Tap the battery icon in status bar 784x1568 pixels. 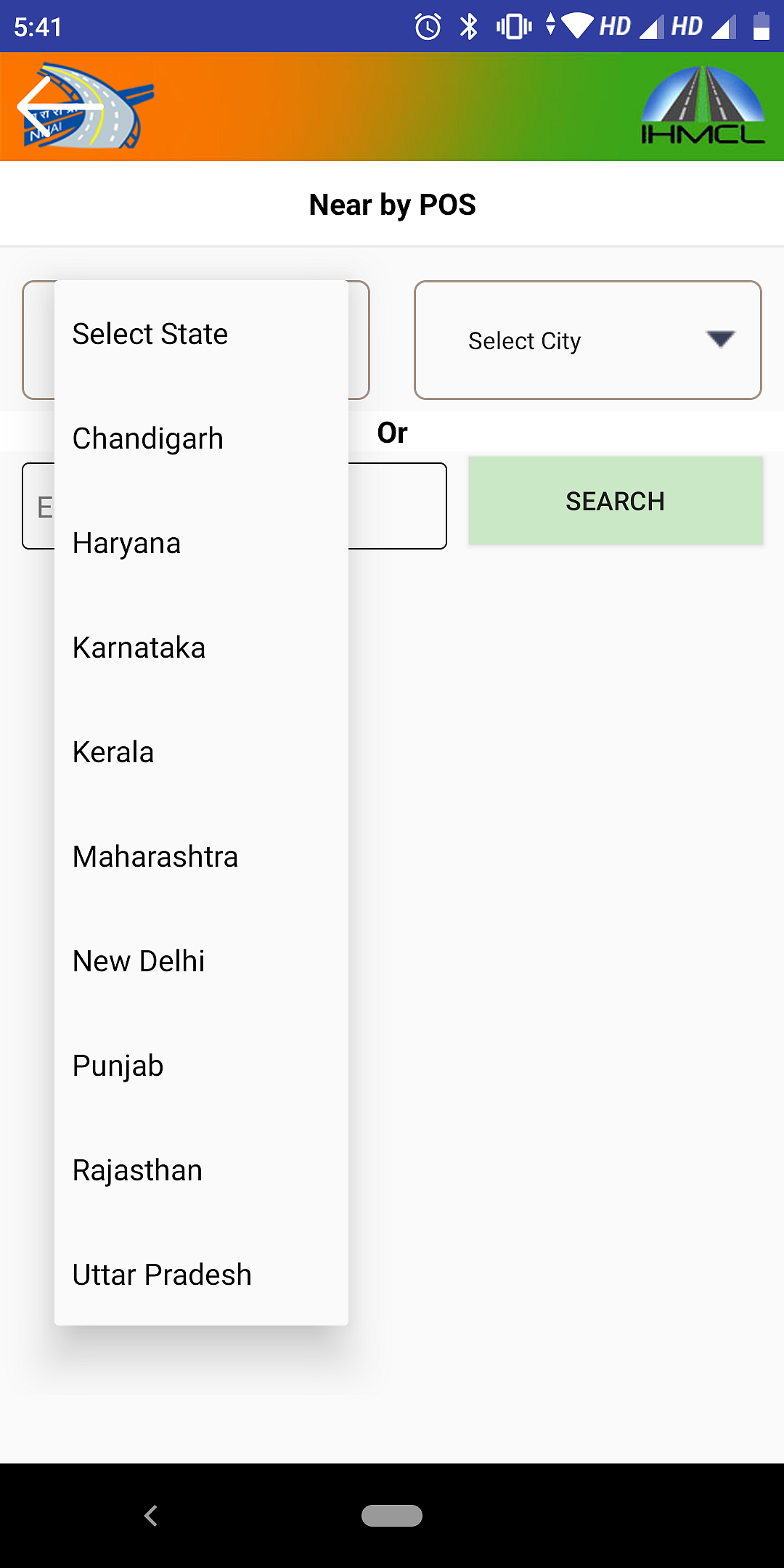(x=761, y=26)
